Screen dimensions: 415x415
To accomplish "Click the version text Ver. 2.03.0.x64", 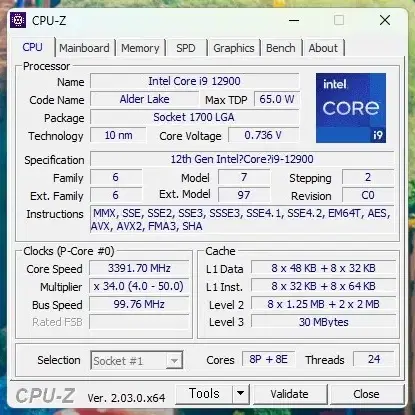I will tap(126, 398).
